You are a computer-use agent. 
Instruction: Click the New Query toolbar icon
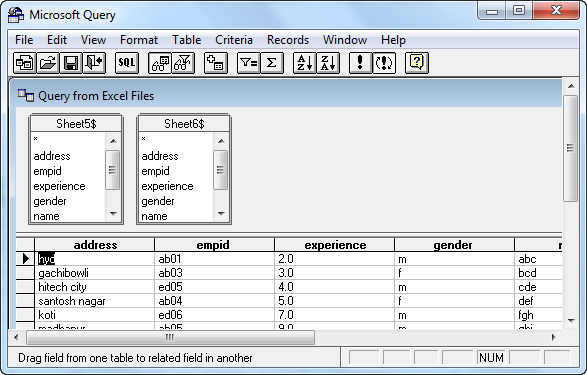(25, 62)
